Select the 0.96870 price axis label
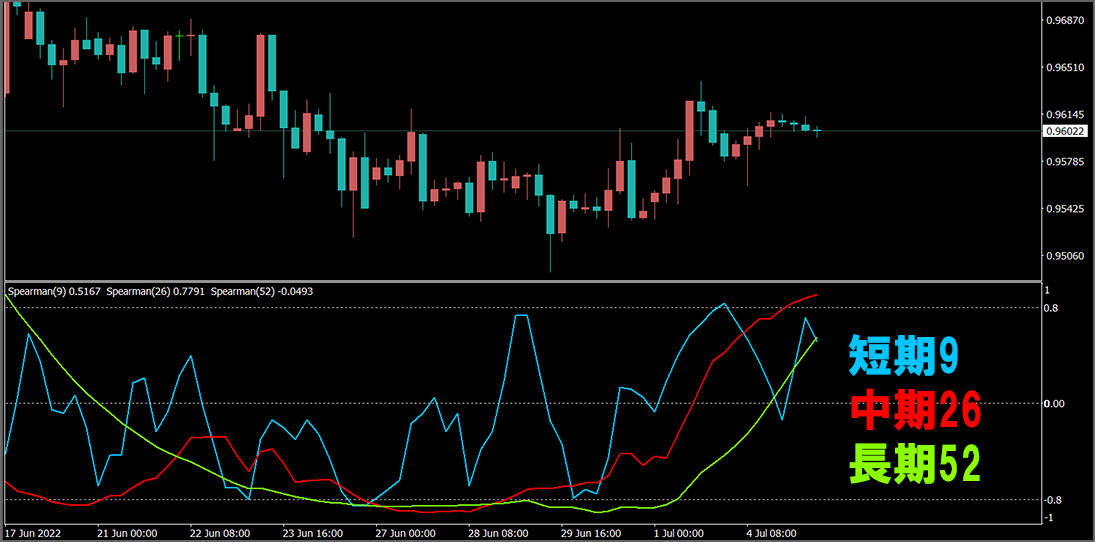1095x542 pixels. [1064, 22]
